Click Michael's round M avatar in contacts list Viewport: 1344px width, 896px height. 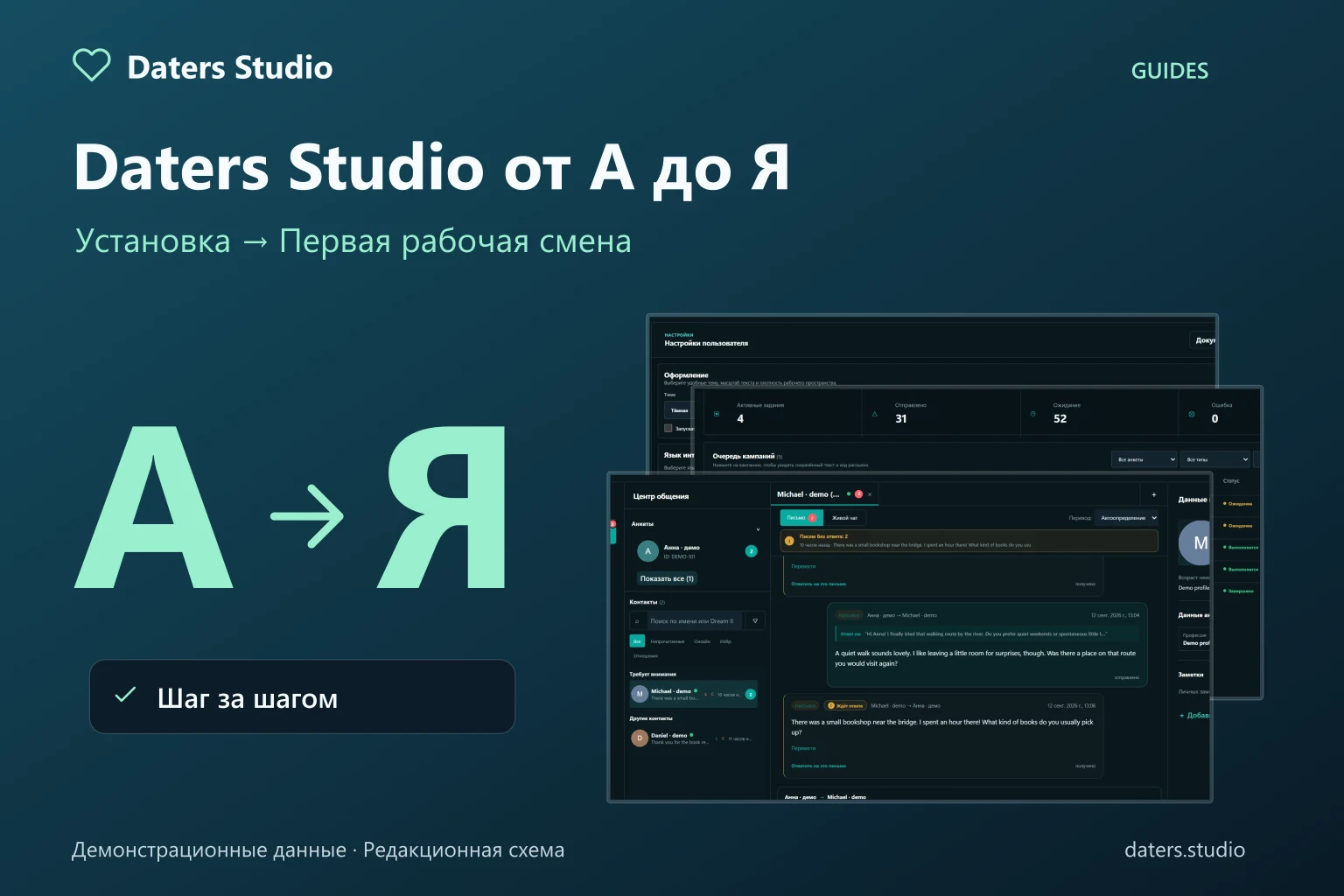640,694
